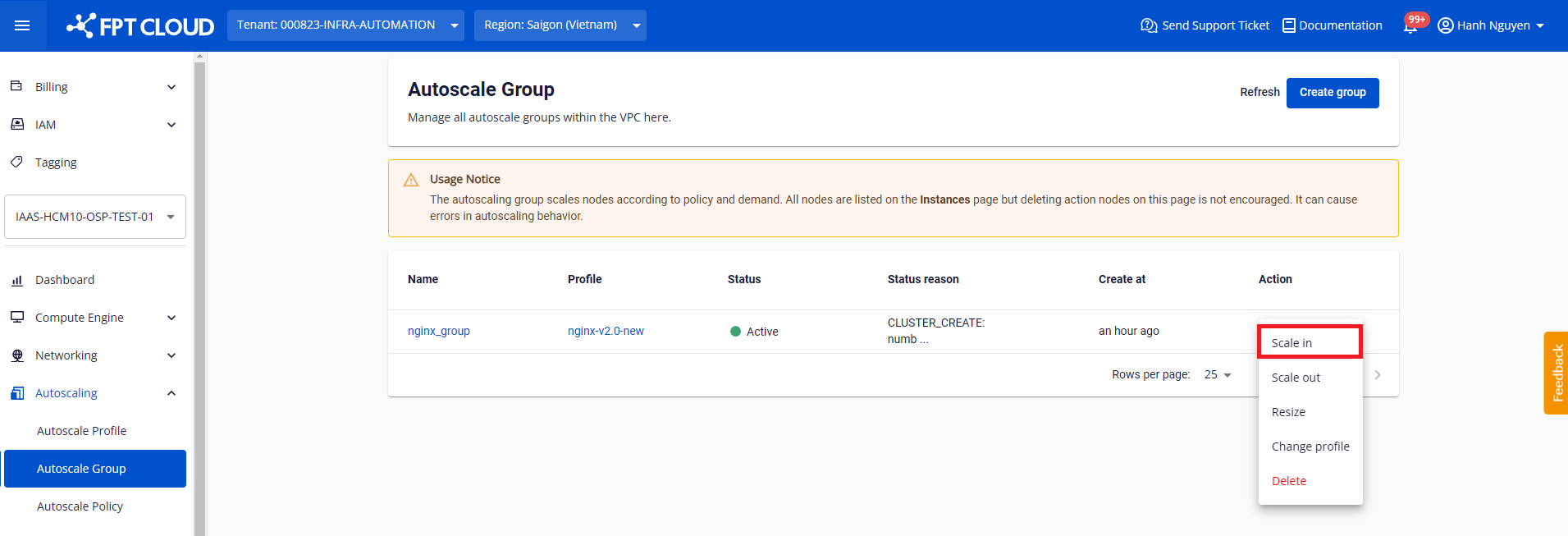Click the Create group button

[1332, 93]
